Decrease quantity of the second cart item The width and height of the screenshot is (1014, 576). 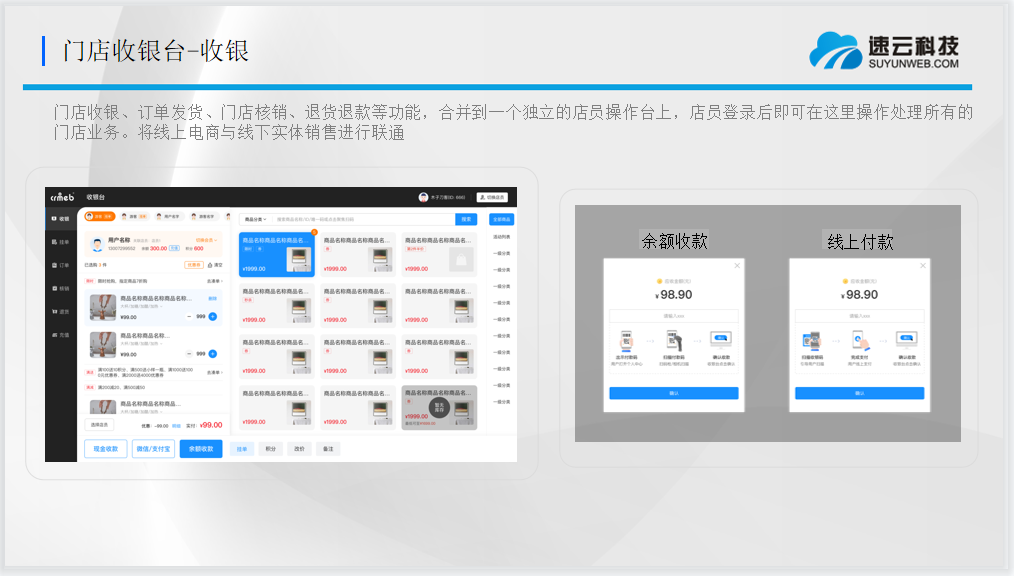(189, 354)
